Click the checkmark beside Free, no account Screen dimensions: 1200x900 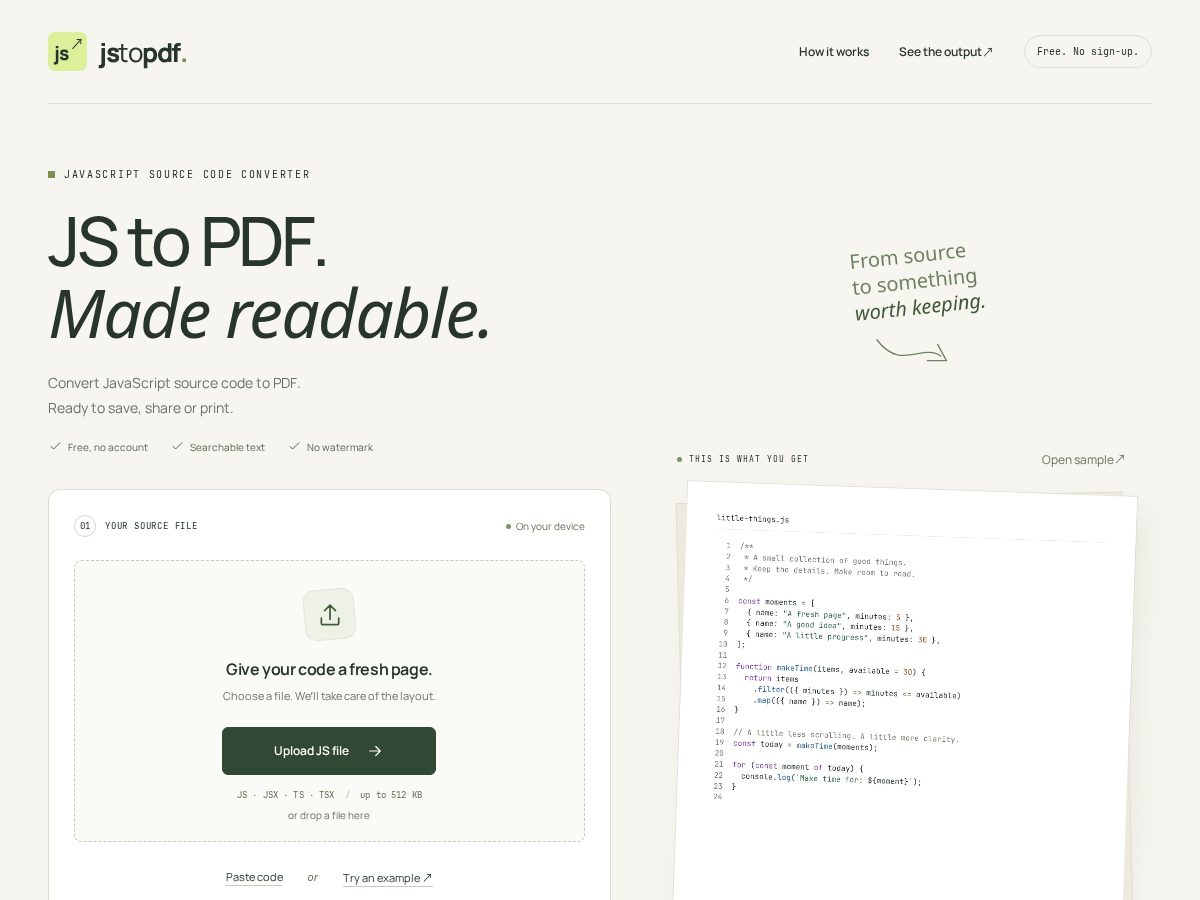click(x=55, y=447)
